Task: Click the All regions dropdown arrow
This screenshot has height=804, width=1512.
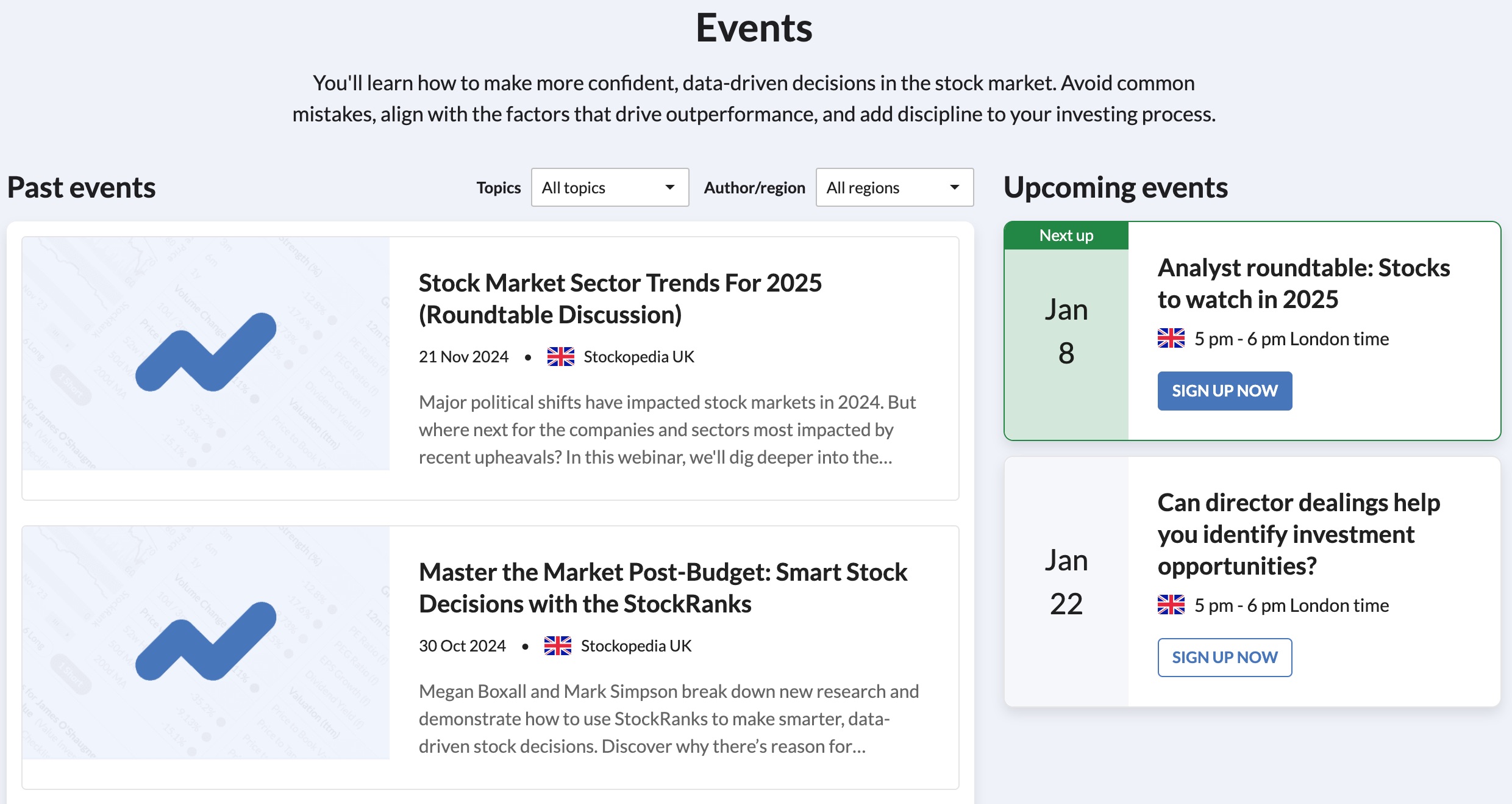Action: click(954, 187)
